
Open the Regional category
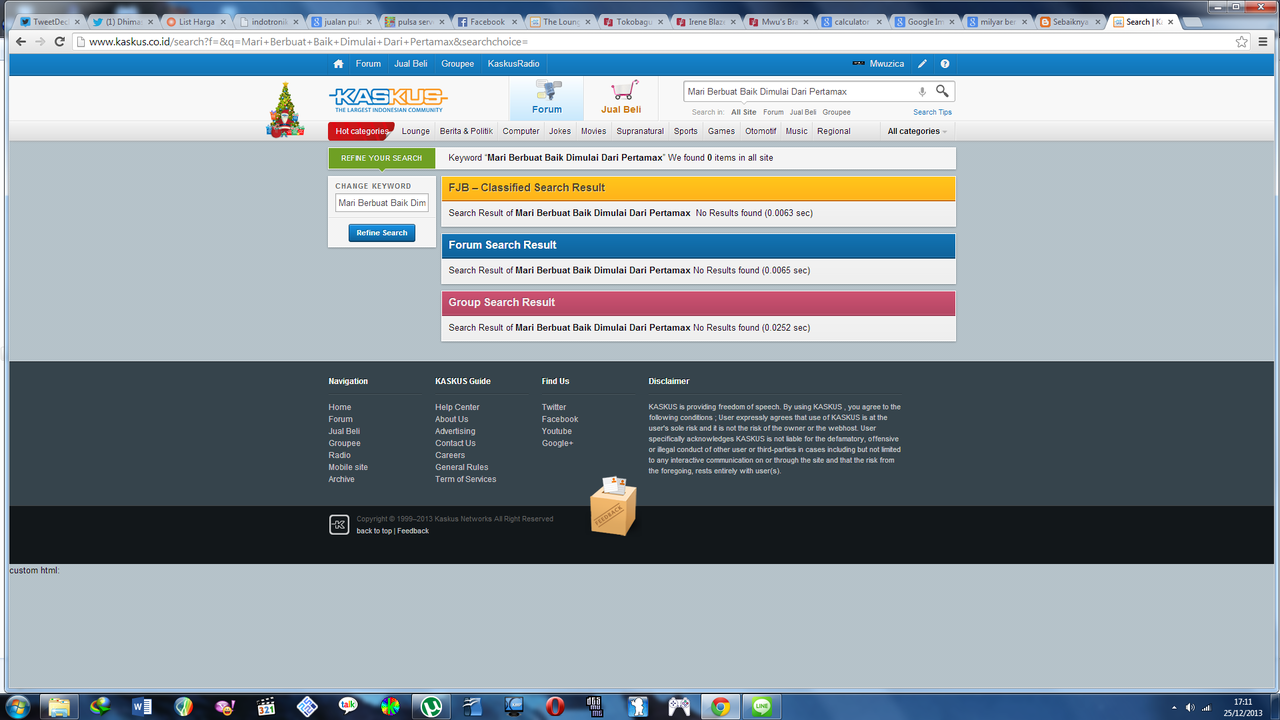pos(834,131)
